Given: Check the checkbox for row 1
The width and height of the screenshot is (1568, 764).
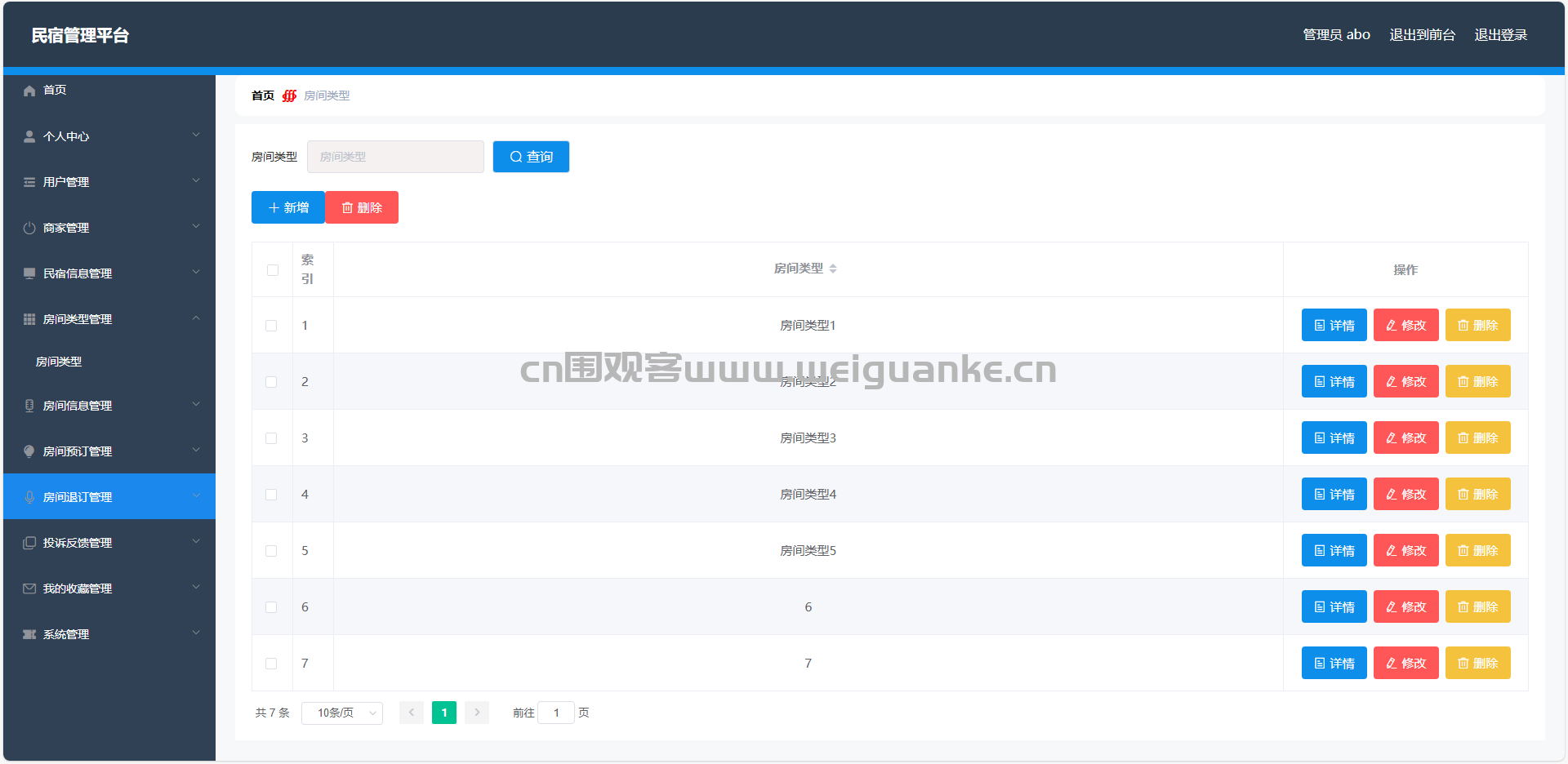Looking at the screenshot, I should [x=271, y=326].
